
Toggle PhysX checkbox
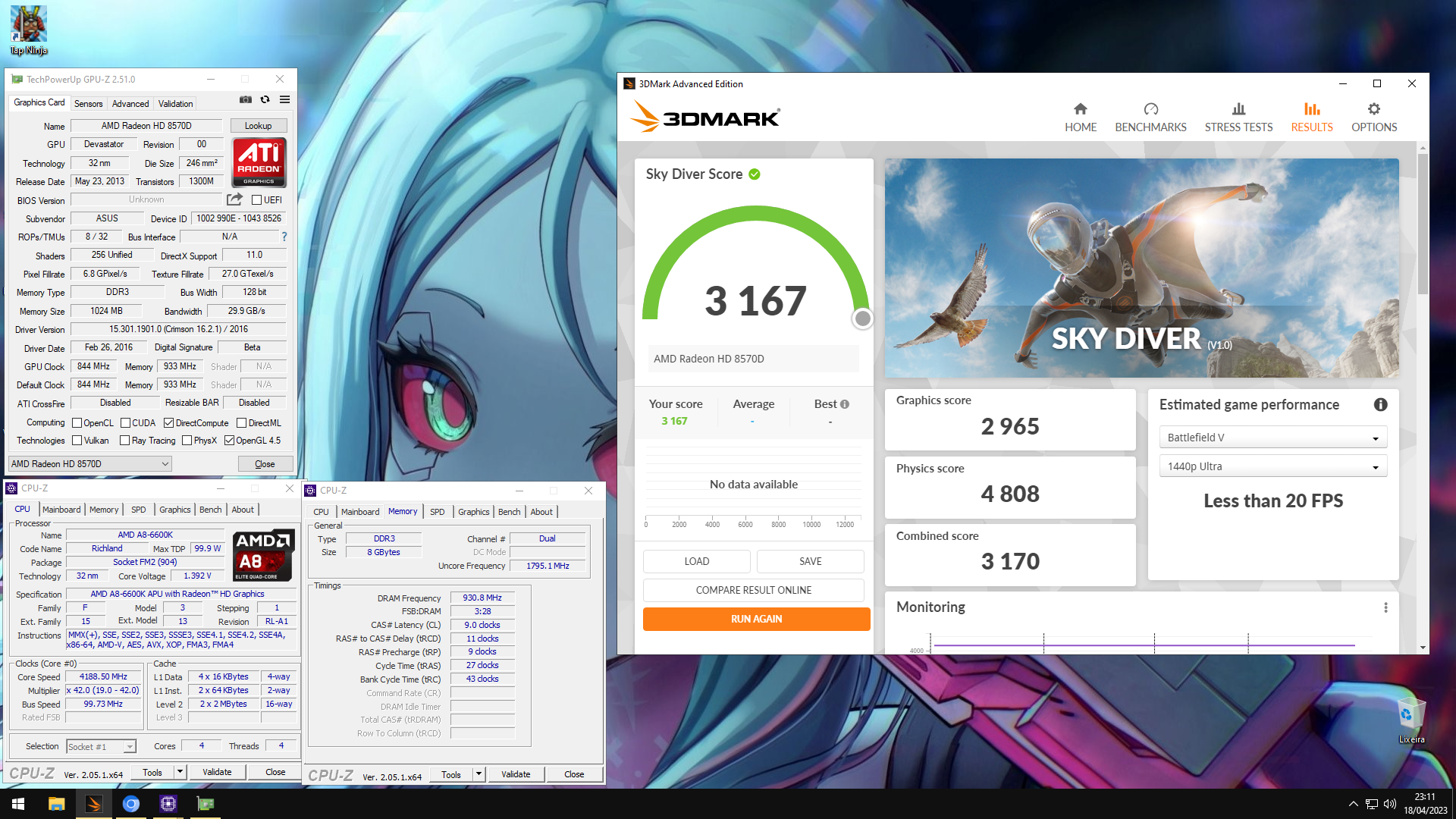point(187,441)
